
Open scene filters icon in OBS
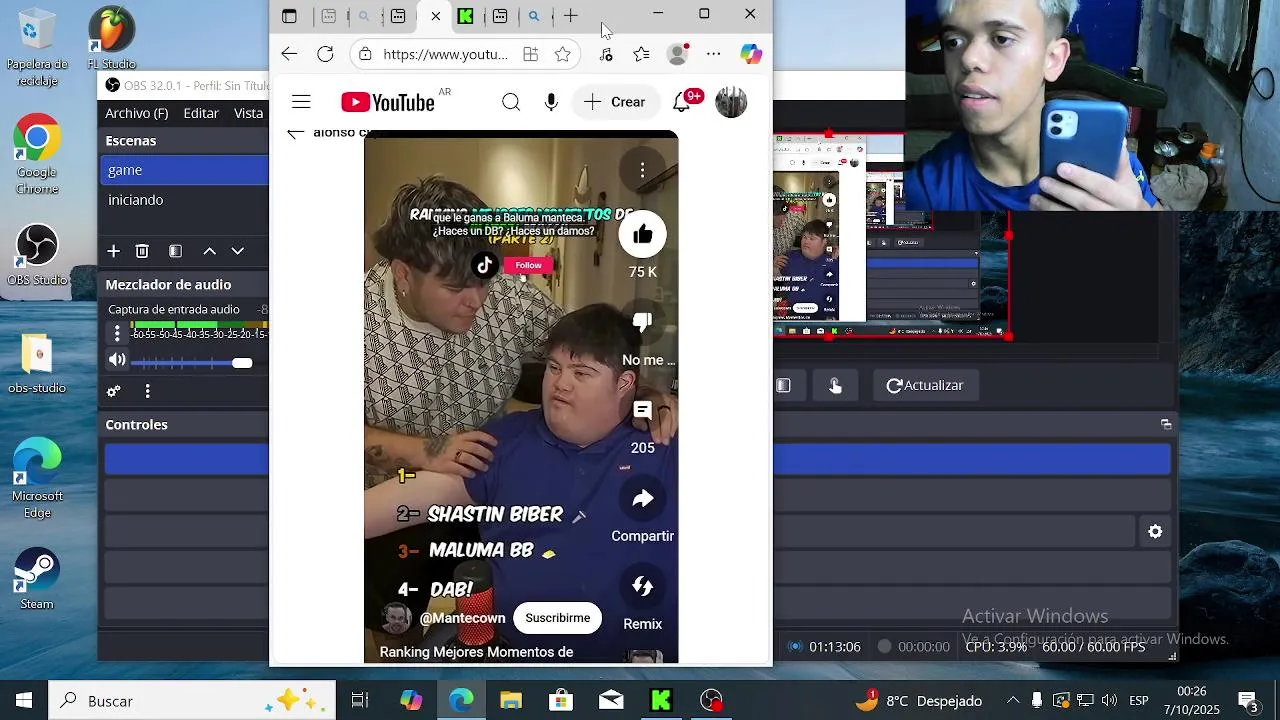[x=176, y=251]
